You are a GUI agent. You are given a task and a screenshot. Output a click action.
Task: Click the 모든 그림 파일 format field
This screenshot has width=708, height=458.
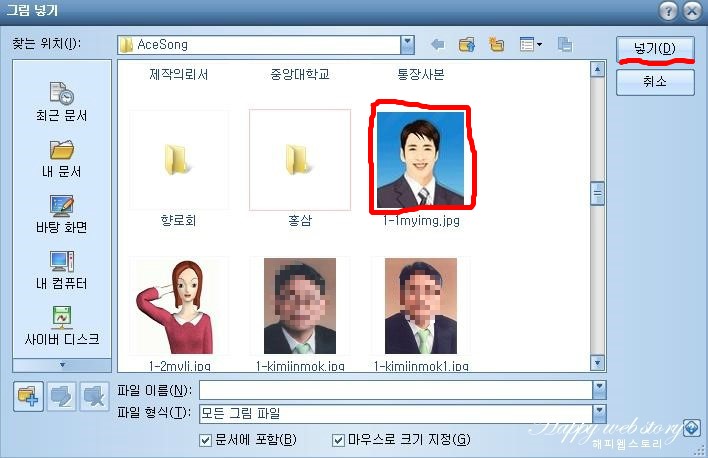coord(396,414)
